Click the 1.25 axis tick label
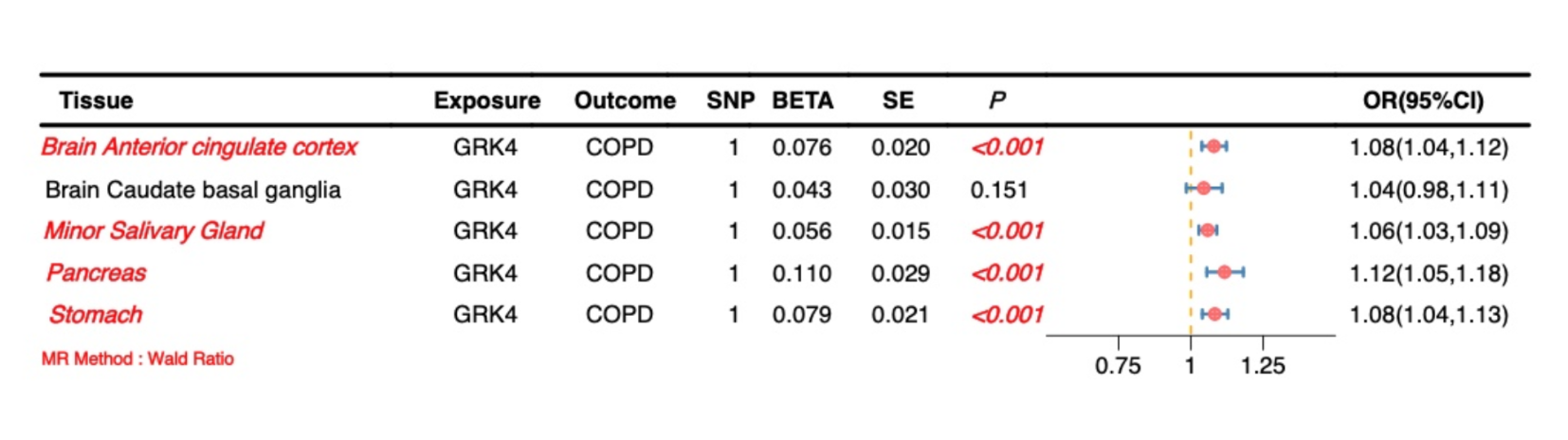1568x440 pixels. pos(1263,366)
